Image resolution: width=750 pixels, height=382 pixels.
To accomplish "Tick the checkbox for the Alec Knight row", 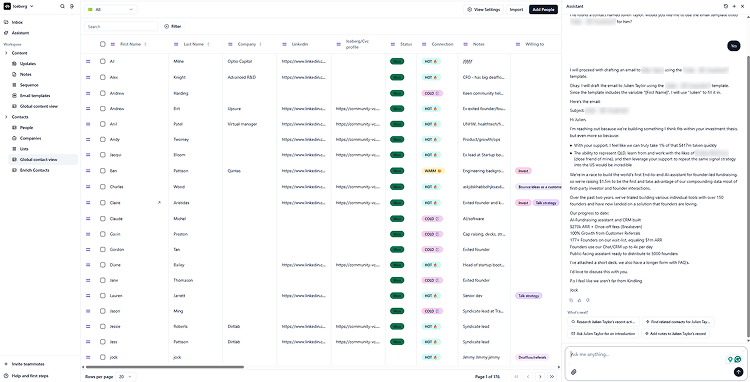I will [x=102, y=77].
